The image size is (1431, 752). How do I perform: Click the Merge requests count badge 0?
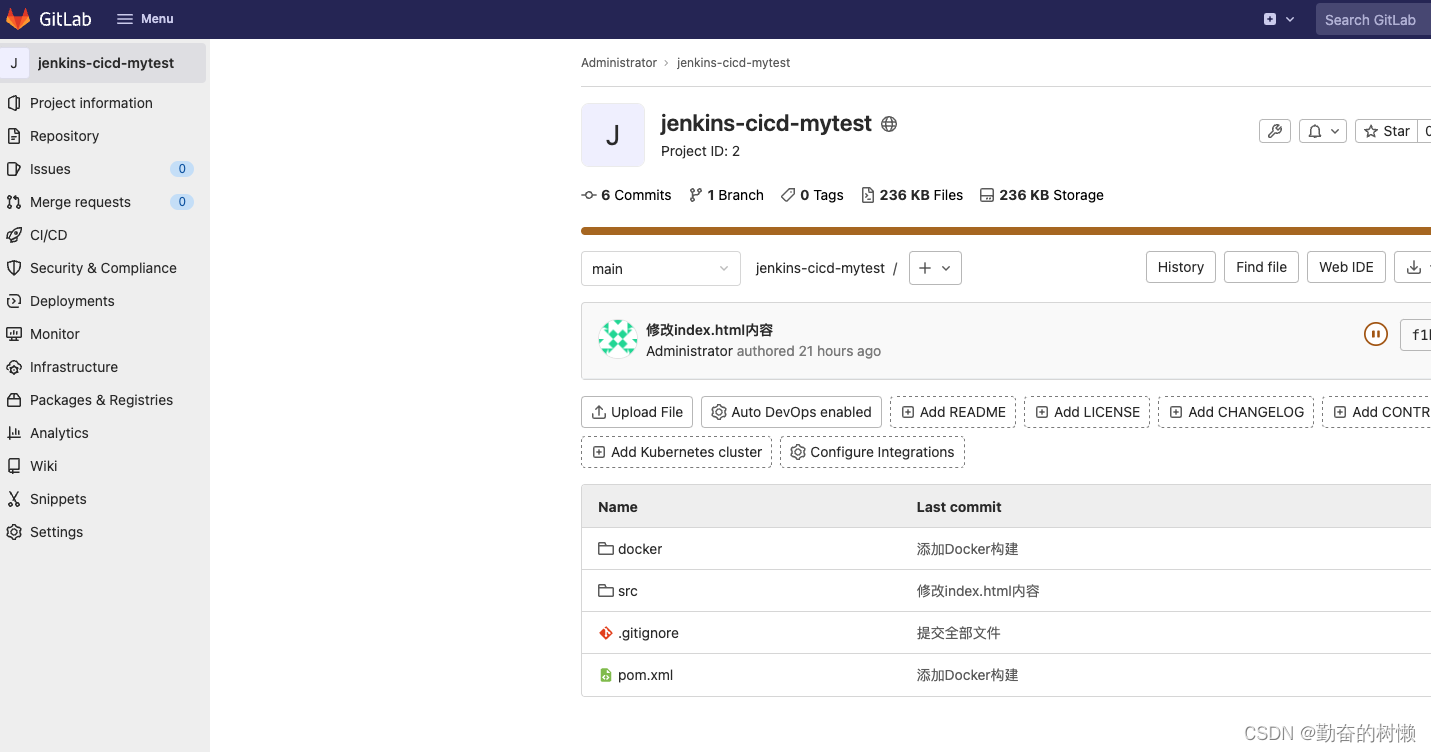182,202
